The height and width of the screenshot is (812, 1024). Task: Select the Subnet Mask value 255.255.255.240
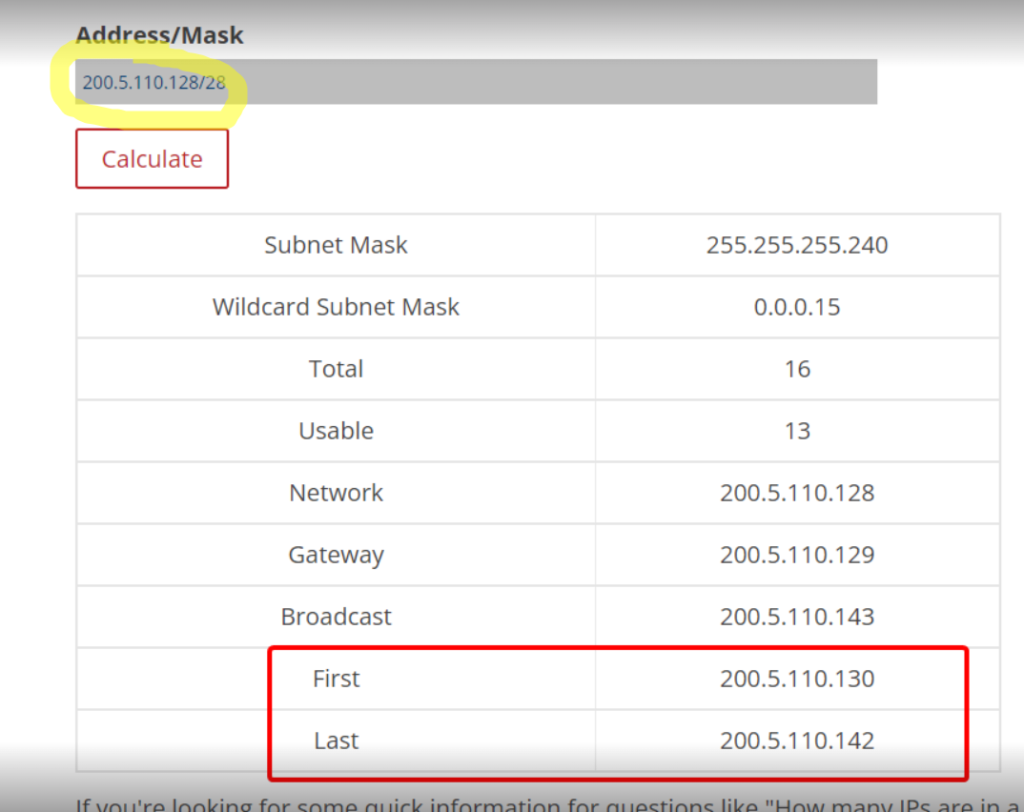click(797, 245)
